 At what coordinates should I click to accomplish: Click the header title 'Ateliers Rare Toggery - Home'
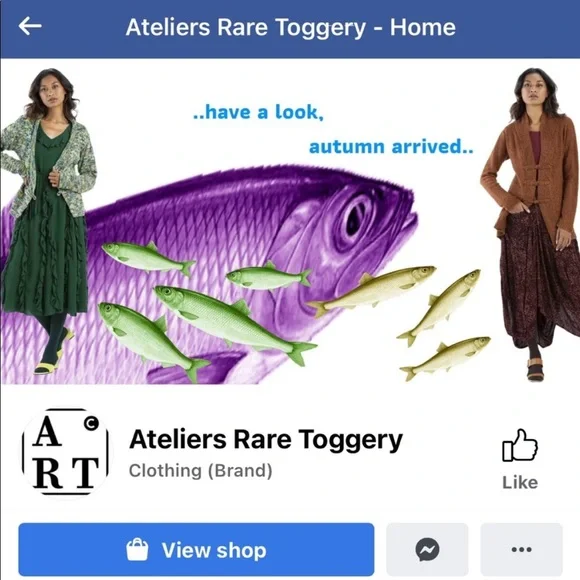[290, 27]
